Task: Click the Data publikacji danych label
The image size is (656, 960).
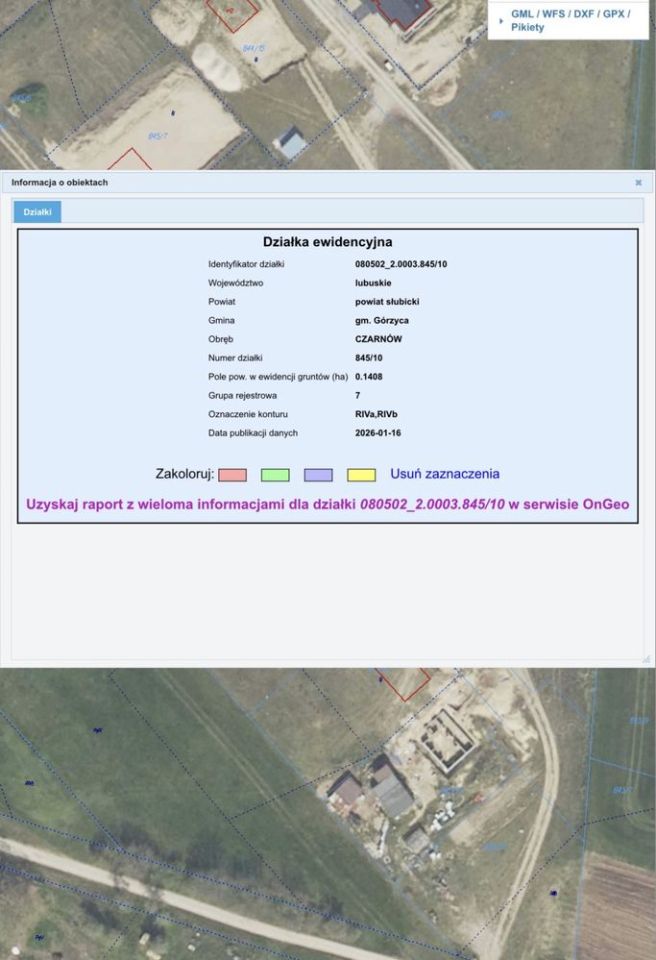Action: pyautogui.click(x=253, y=433)
